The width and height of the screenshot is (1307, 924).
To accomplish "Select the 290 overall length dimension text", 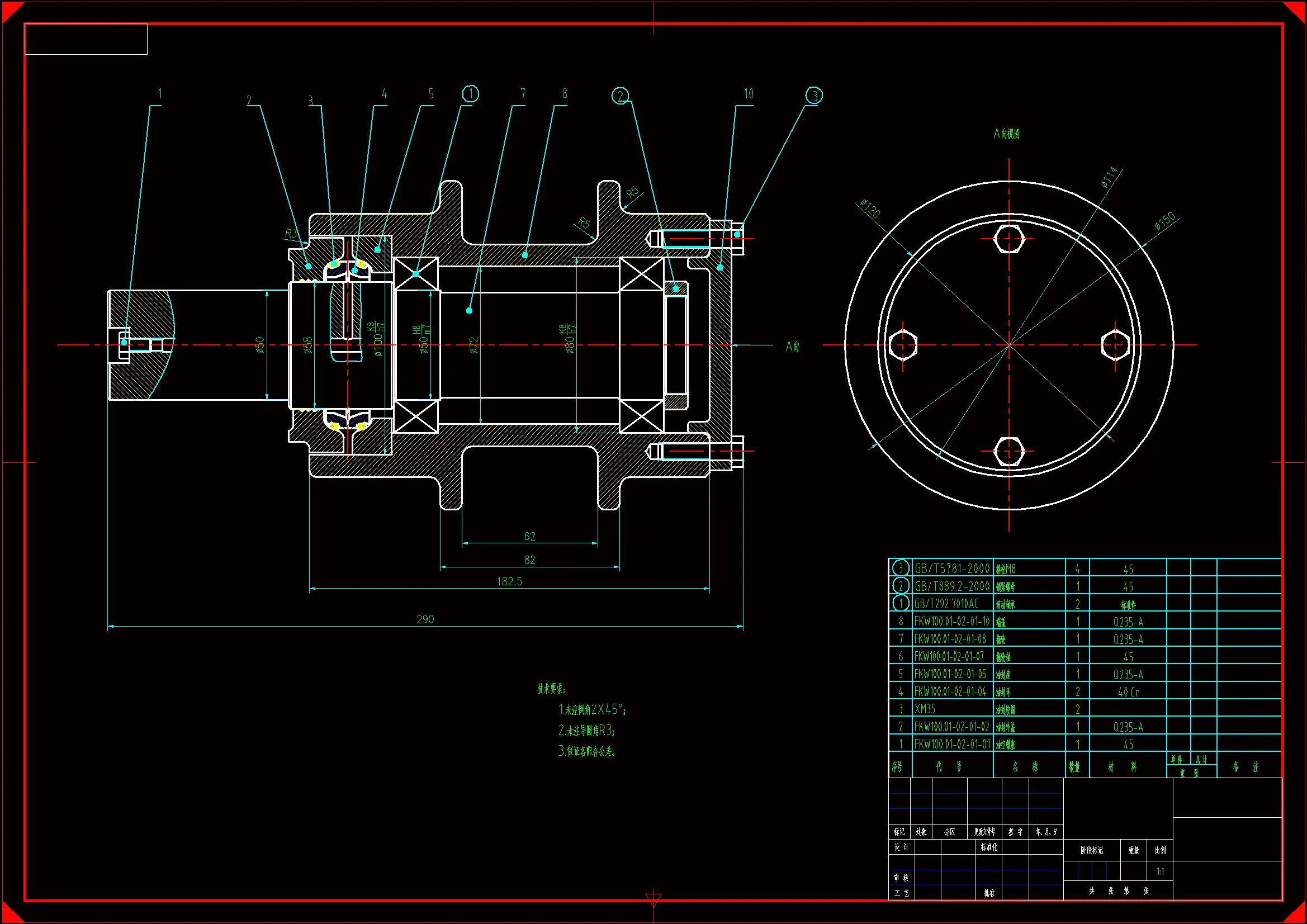I will tap(425, 619).
